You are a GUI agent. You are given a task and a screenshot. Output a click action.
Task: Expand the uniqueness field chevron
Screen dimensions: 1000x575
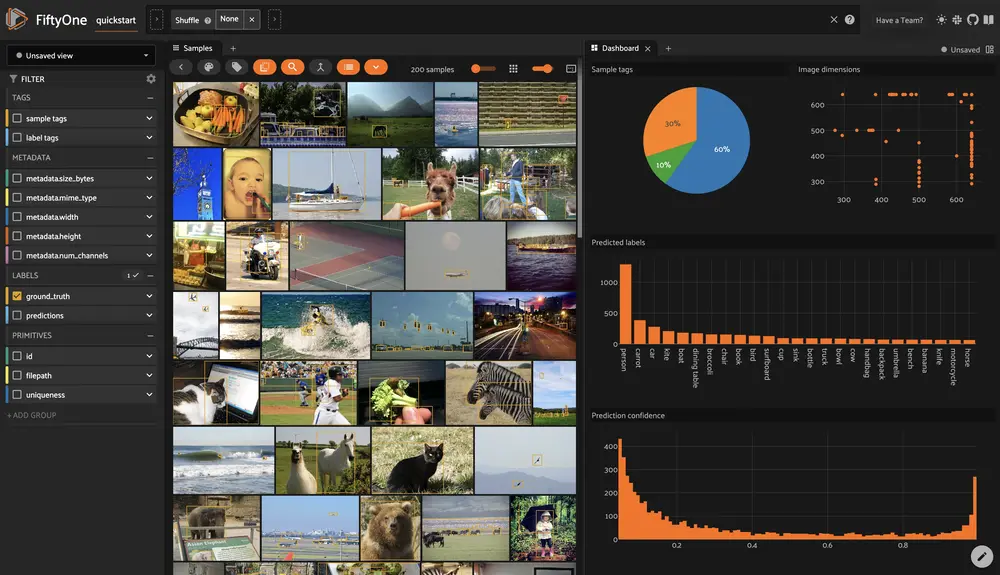(x=149, y=395)
